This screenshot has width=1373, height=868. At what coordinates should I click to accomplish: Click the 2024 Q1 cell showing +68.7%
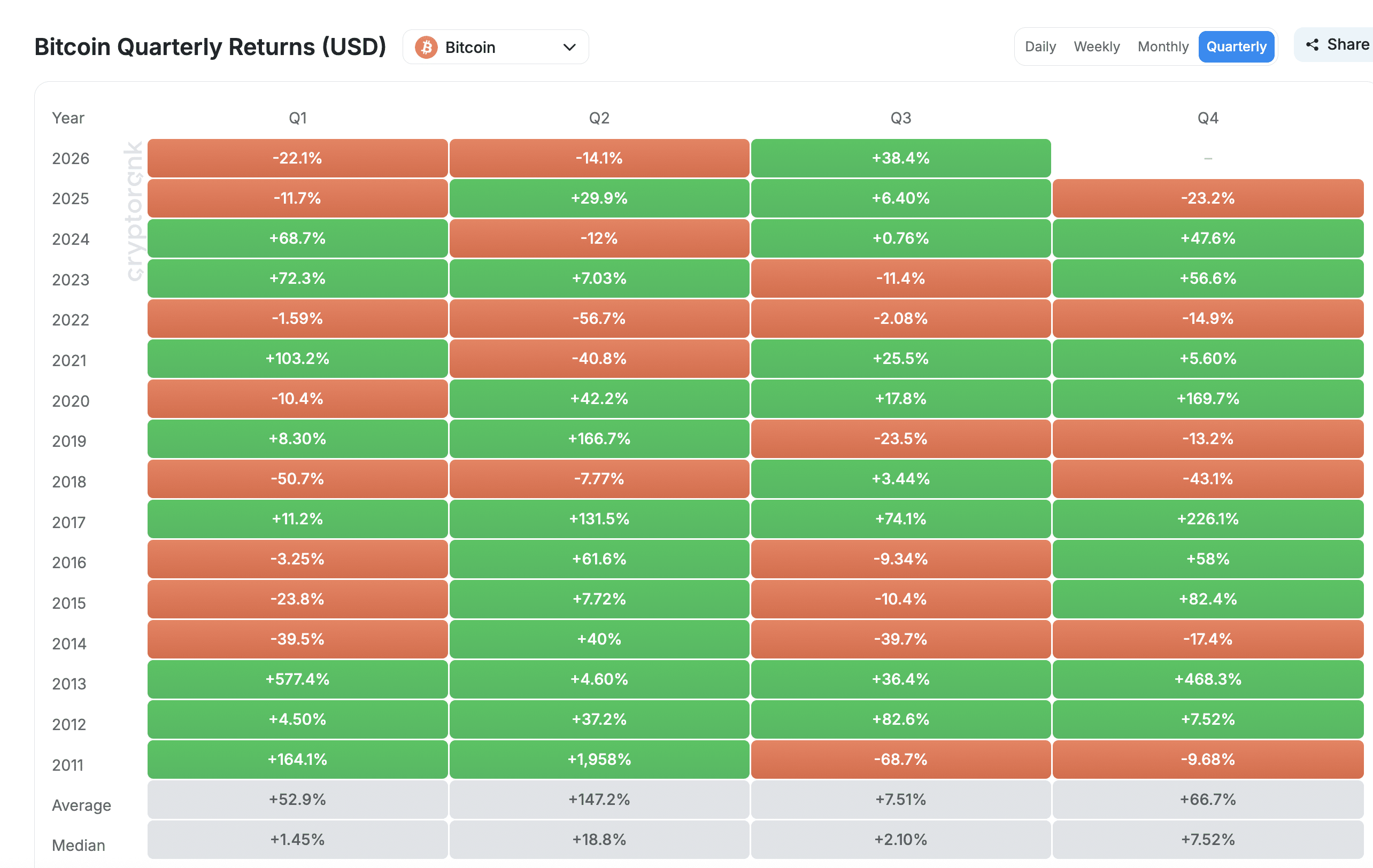pos(298,238)
